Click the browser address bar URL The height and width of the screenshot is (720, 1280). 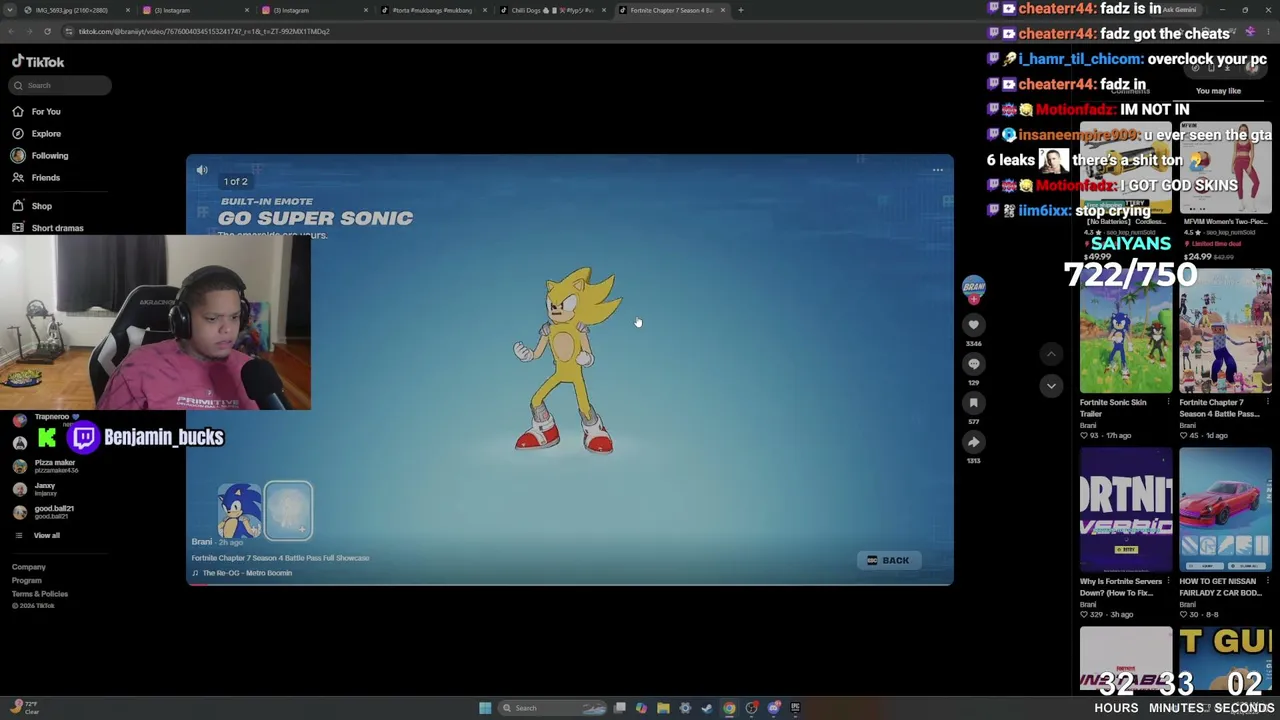204,31
